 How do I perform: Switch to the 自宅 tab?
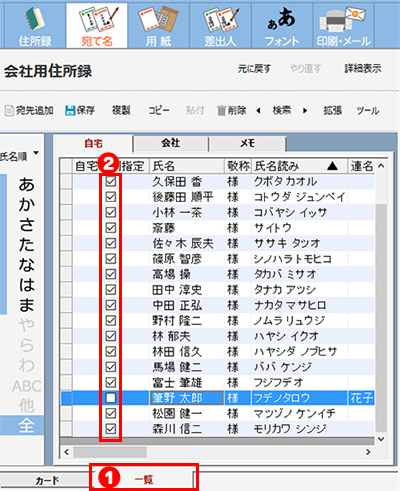pyautogui.click(x=93, y=144)
